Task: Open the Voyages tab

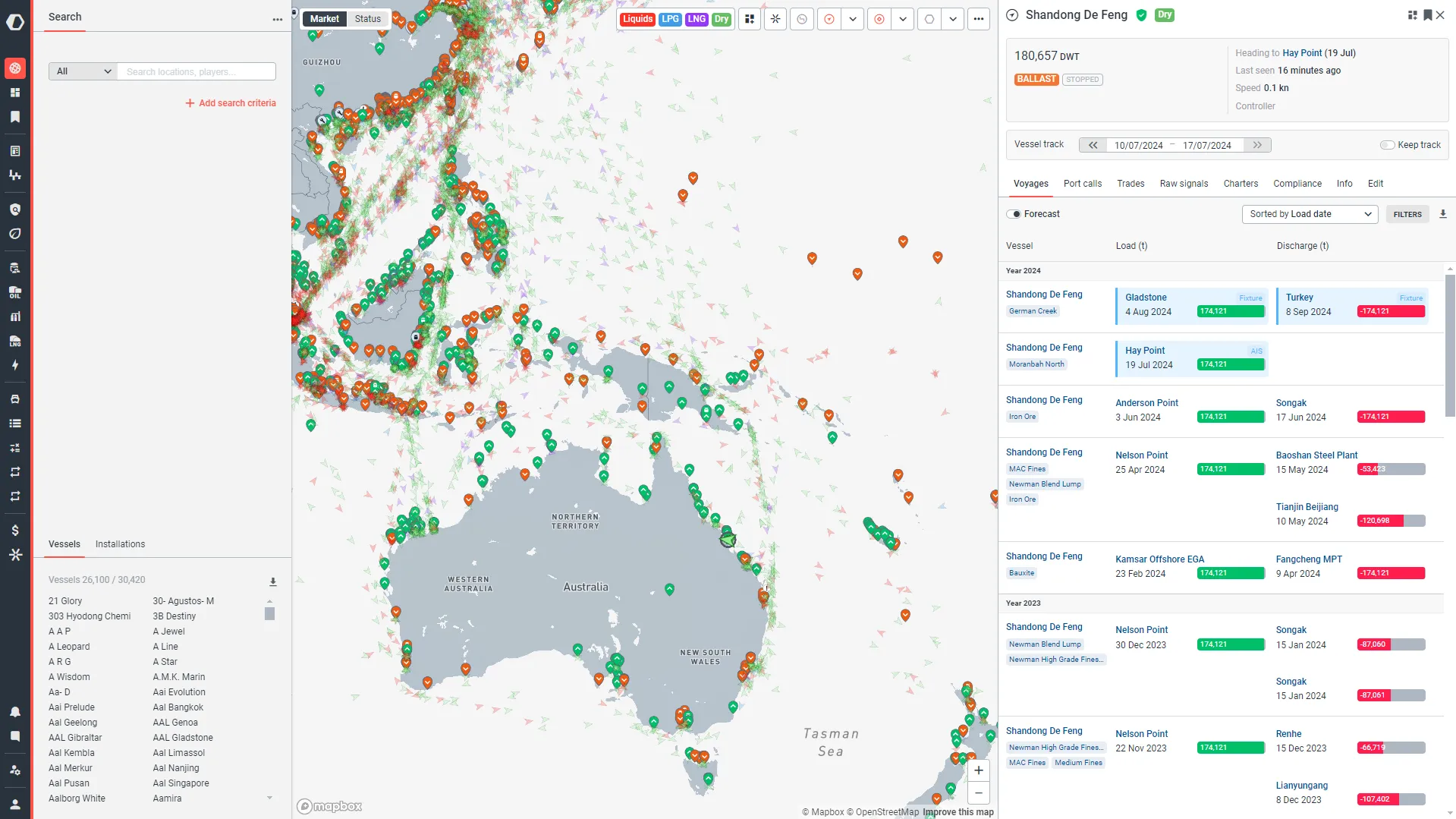Action: pyautogui.click(x=1030, y=184)
